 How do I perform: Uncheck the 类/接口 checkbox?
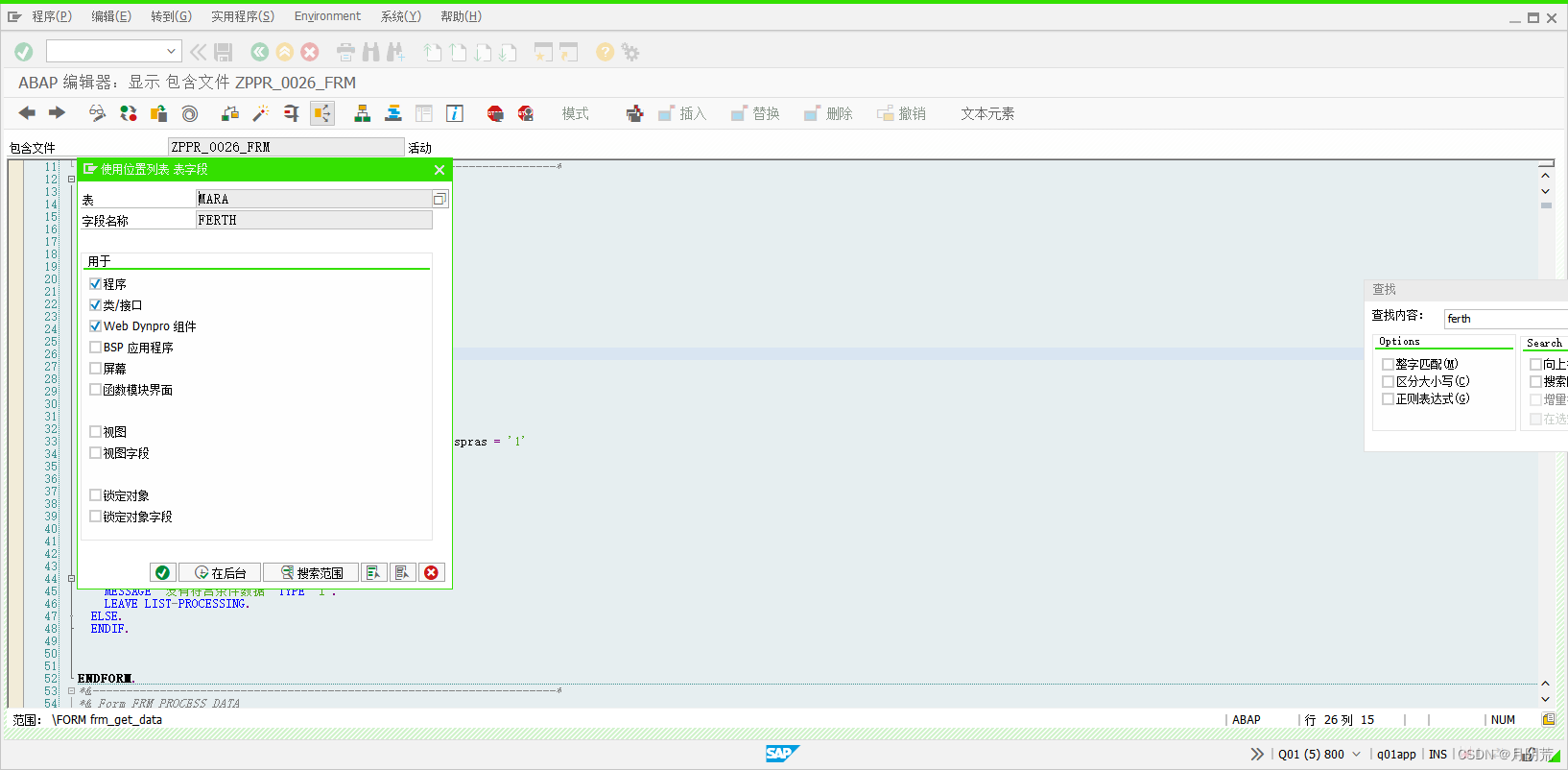click(95, 304)
